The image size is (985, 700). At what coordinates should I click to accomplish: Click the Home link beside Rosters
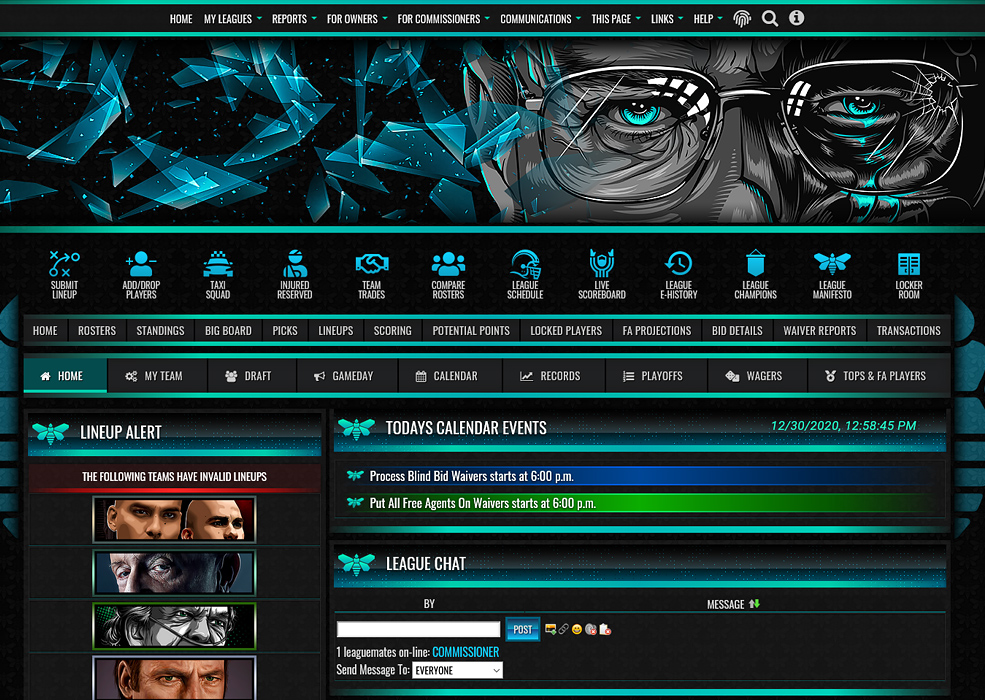pos(45,331)
